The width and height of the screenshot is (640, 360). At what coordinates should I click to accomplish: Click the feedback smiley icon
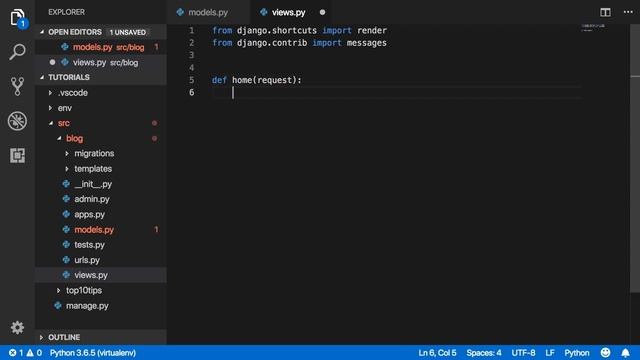(605, 352)
